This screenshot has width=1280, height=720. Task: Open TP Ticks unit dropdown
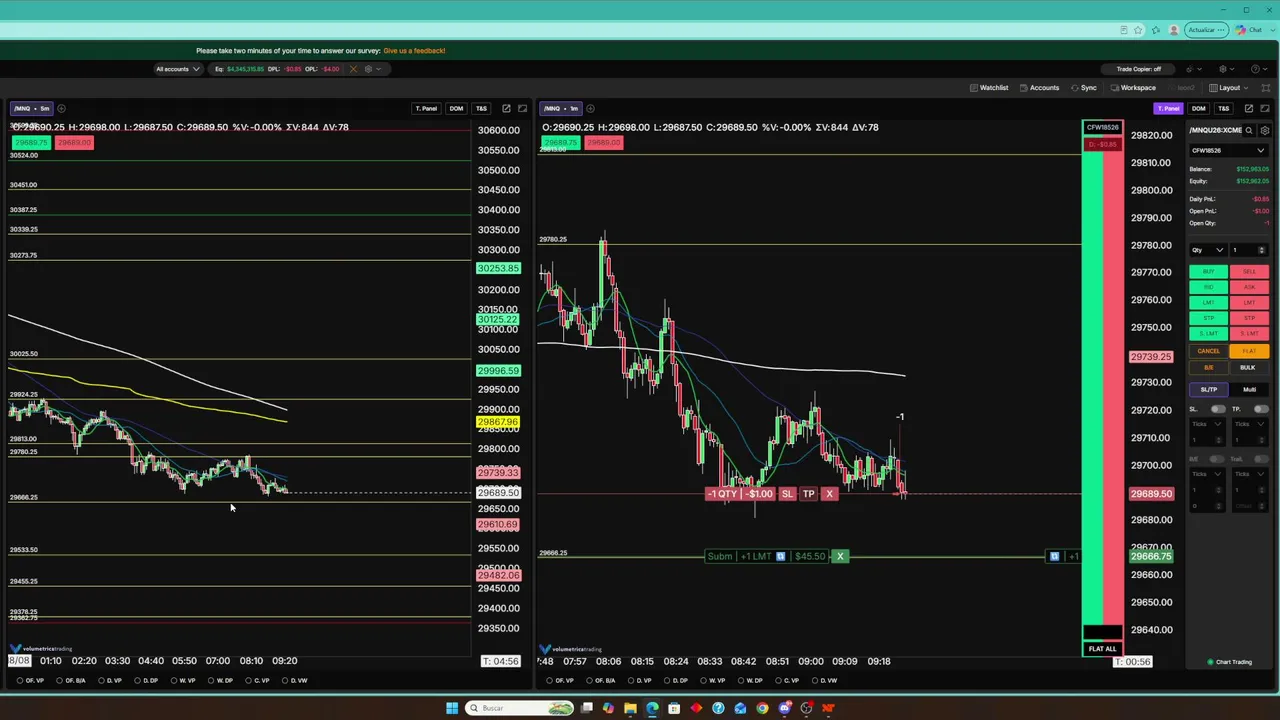tap(1250, 424)
